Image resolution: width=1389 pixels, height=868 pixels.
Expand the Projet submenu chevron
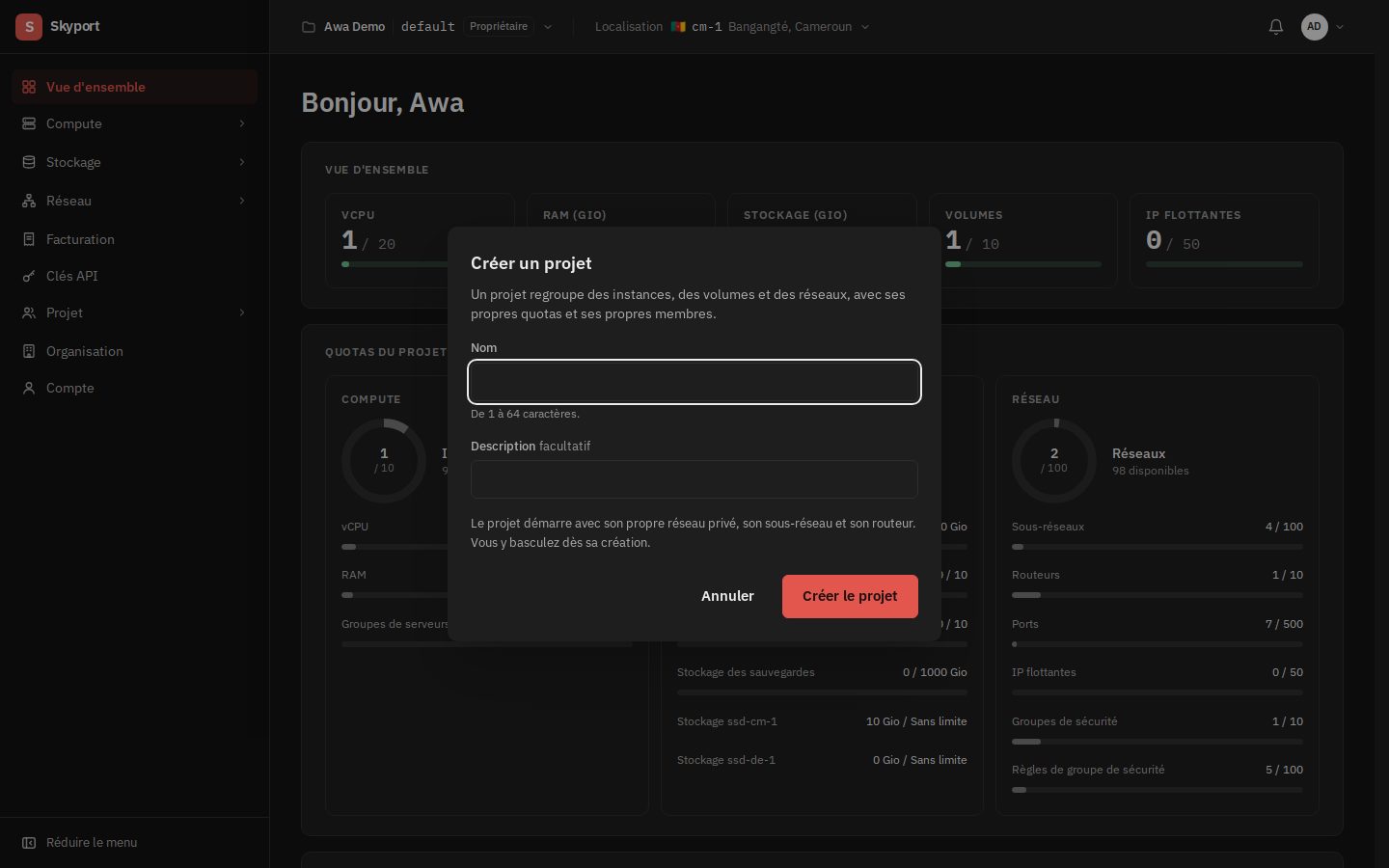(241, 312)
